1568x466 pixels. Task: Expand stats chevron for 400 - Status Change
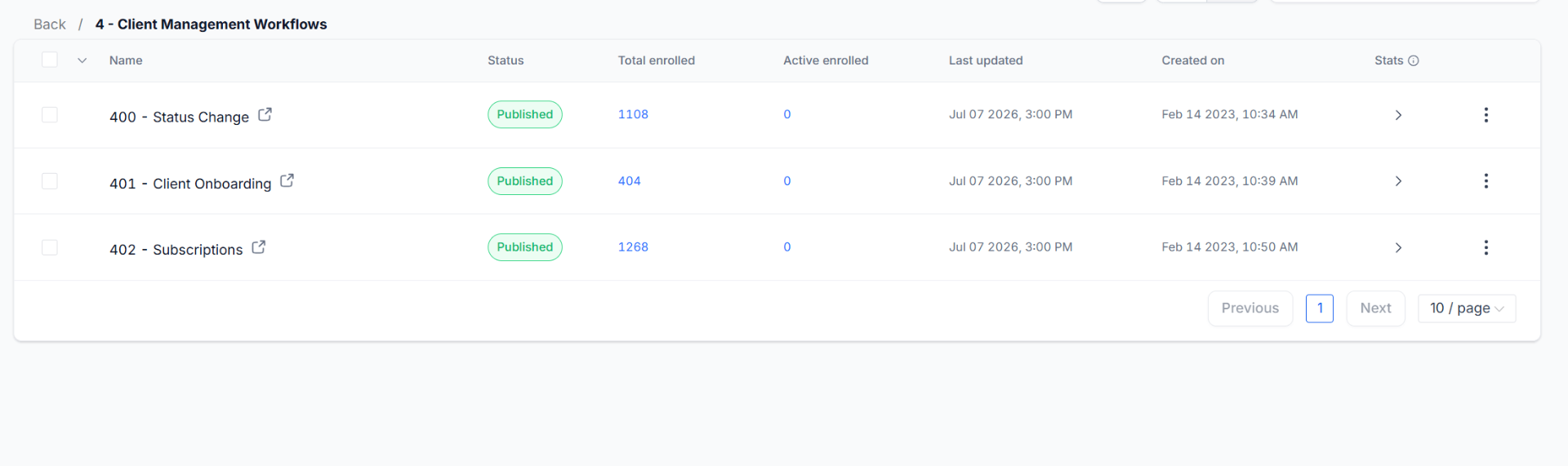[x=1398, y=115]
